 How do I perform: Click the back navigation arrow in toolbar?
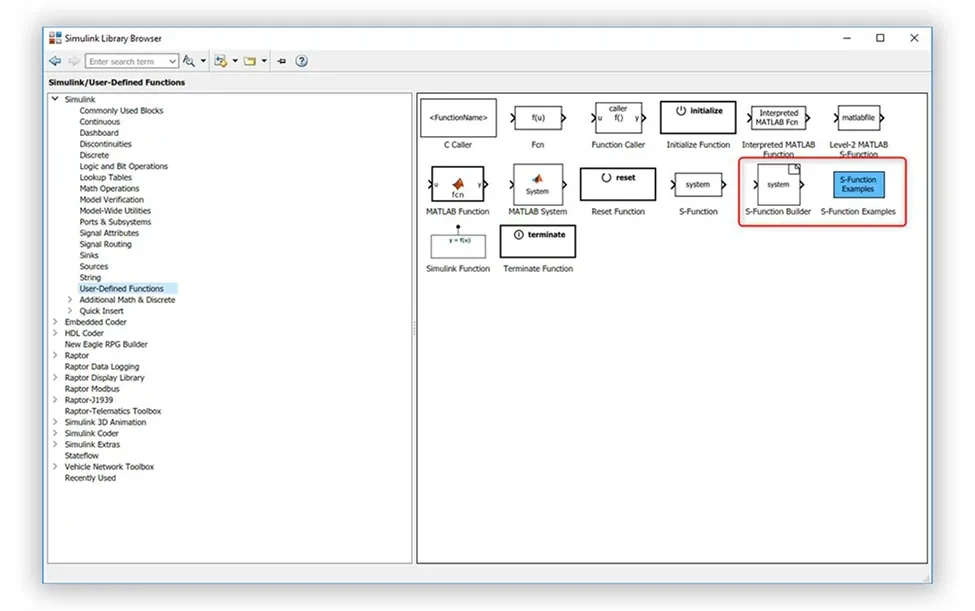[x=55, y=61]
